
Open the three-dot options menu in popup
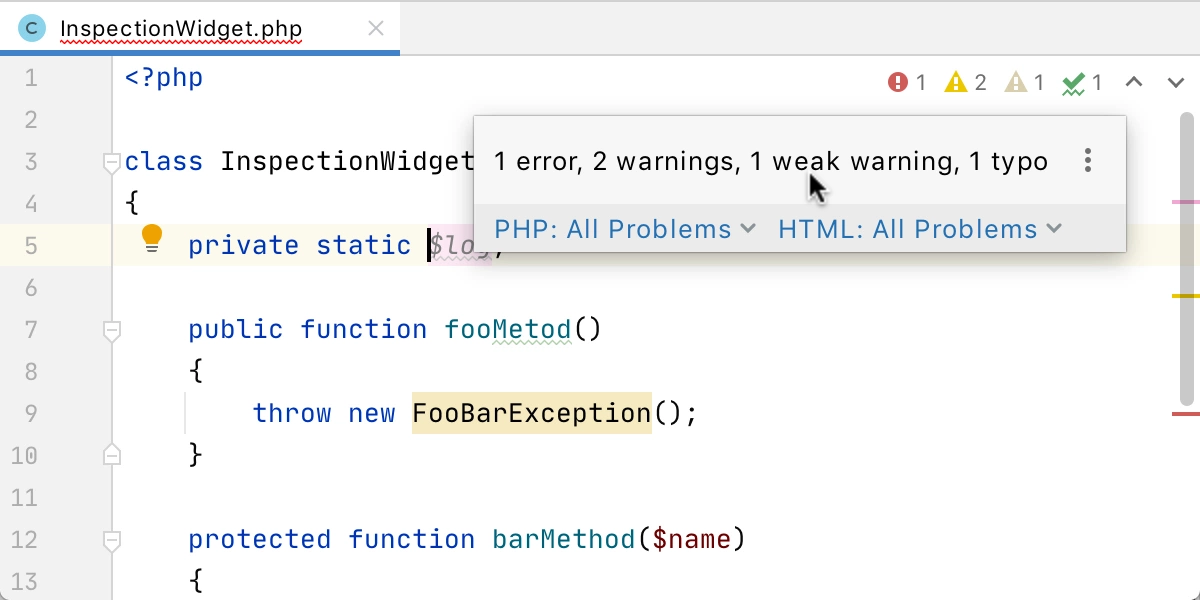click(x=1088, y=161)
